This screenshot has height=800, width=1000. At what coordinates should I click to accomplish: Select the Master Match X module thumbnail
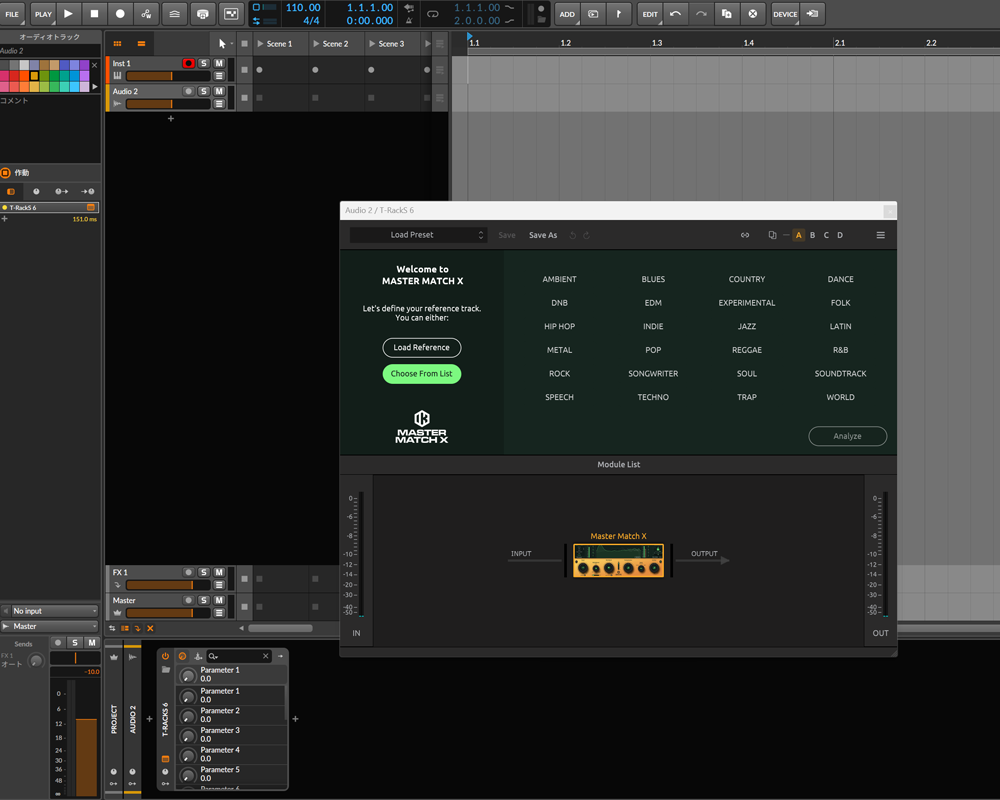click(x=619, y=561)
